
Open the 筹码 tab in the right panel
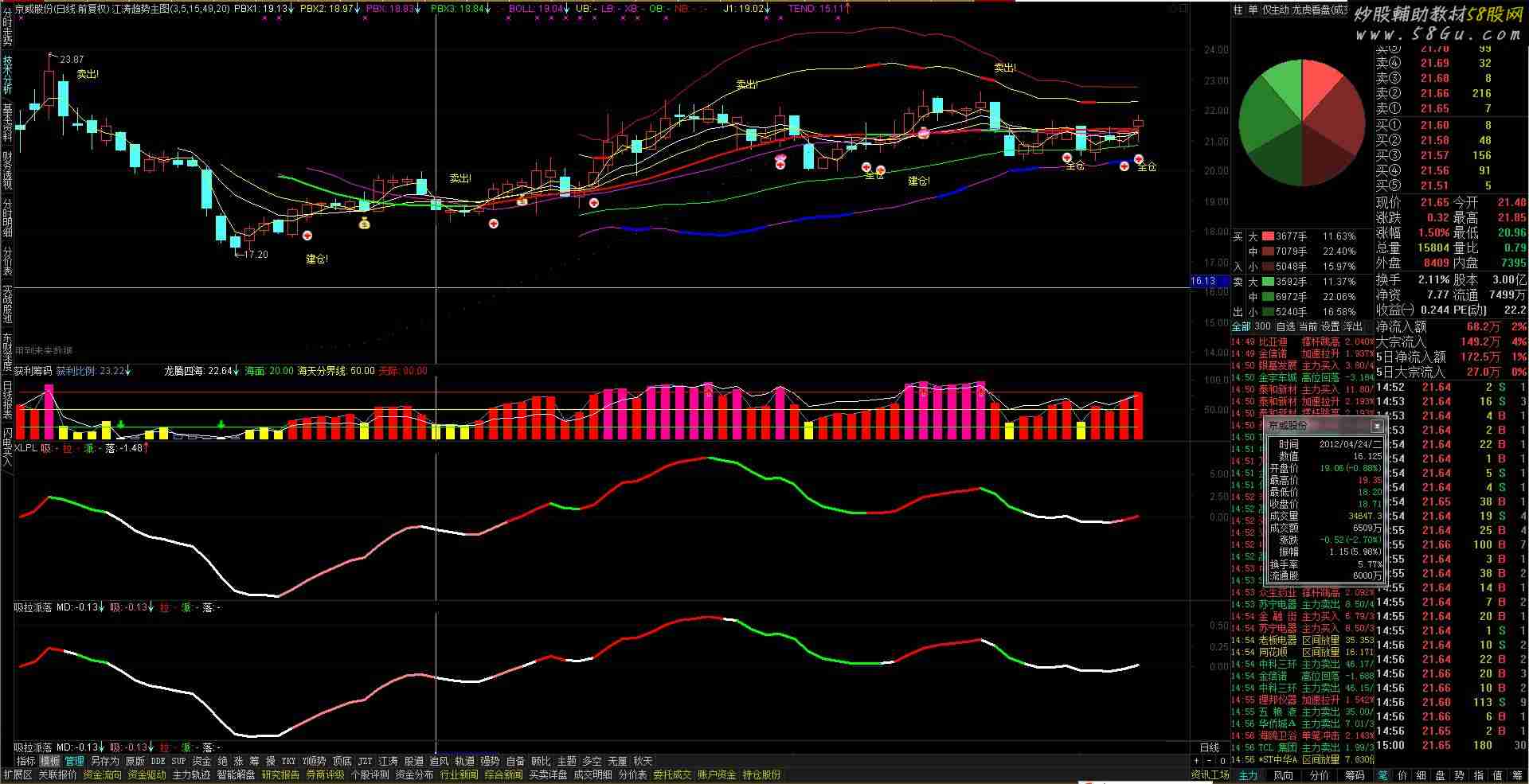[x=1355, y=775]
